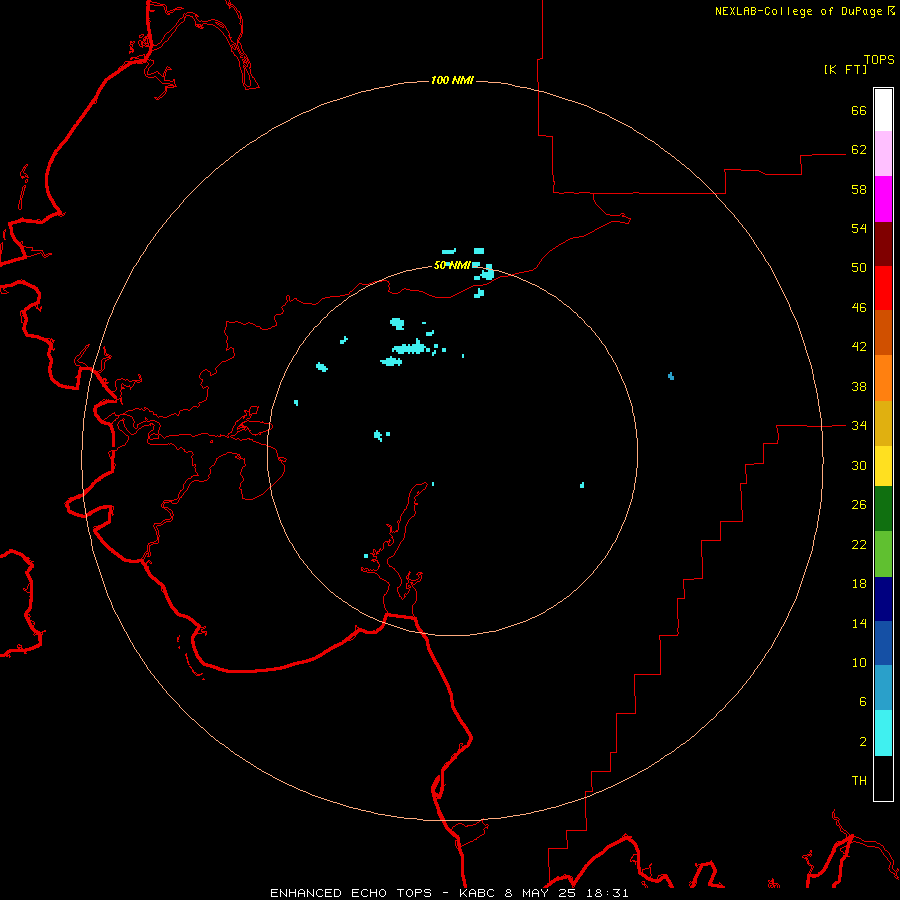The height and width of the screenshot is (900, 900).
Task: Click the 2 legend value
Action: pyautogui.click(x=863, y=742)
